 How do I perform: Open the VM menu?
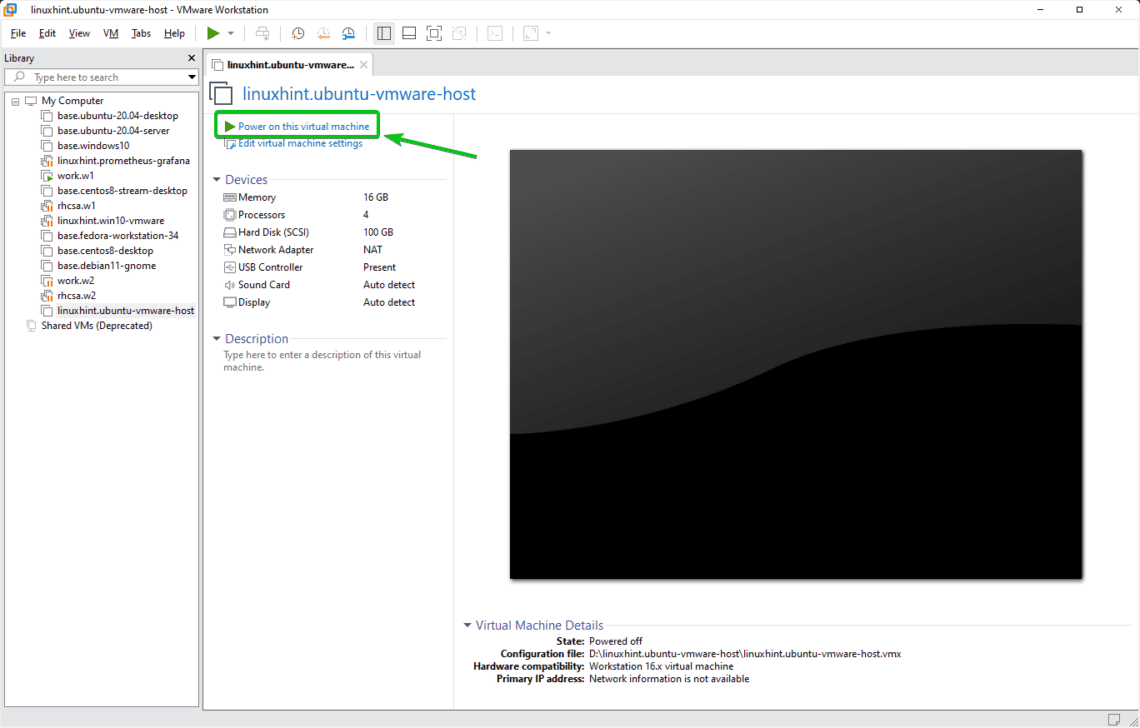click(110, 33)
